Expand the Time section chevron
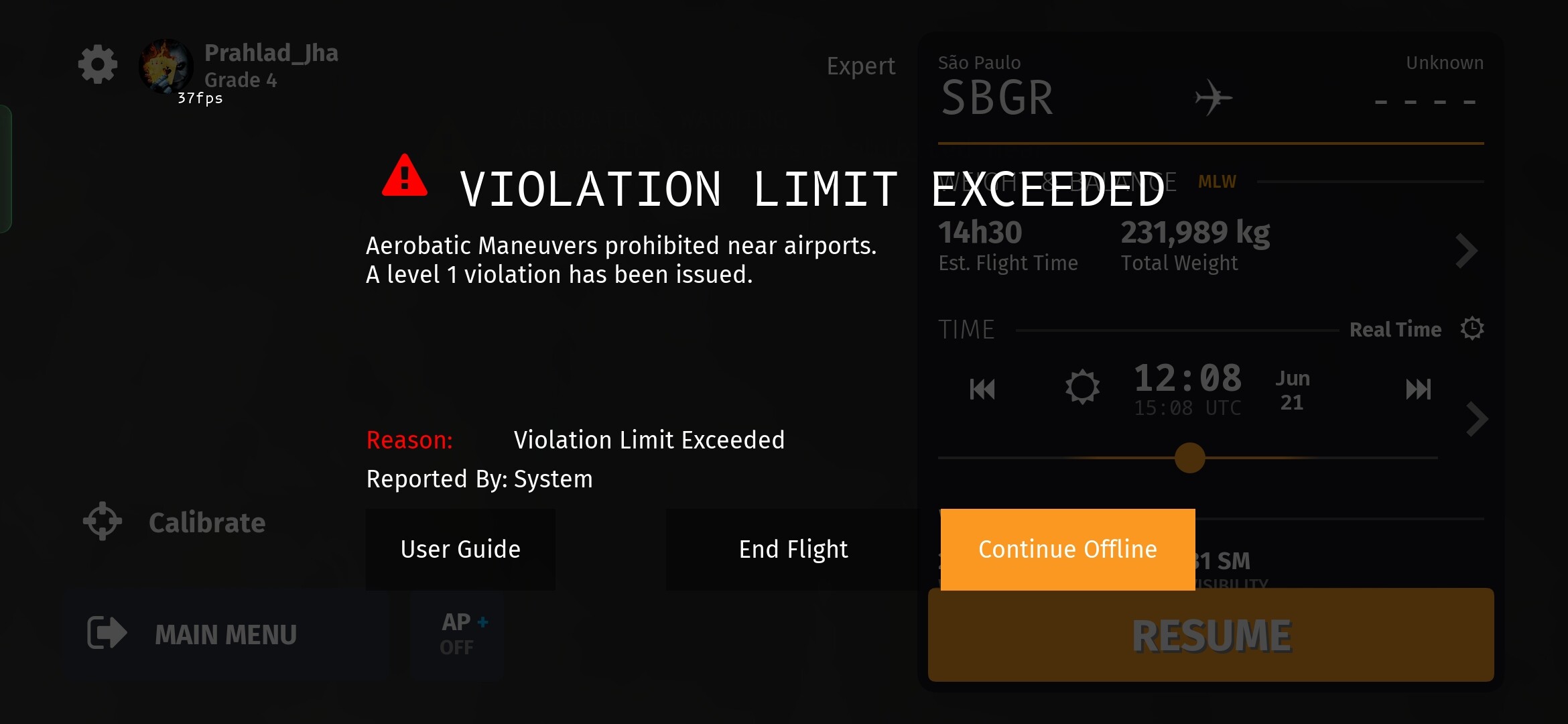1568x724 pixels. point(1477,420)
